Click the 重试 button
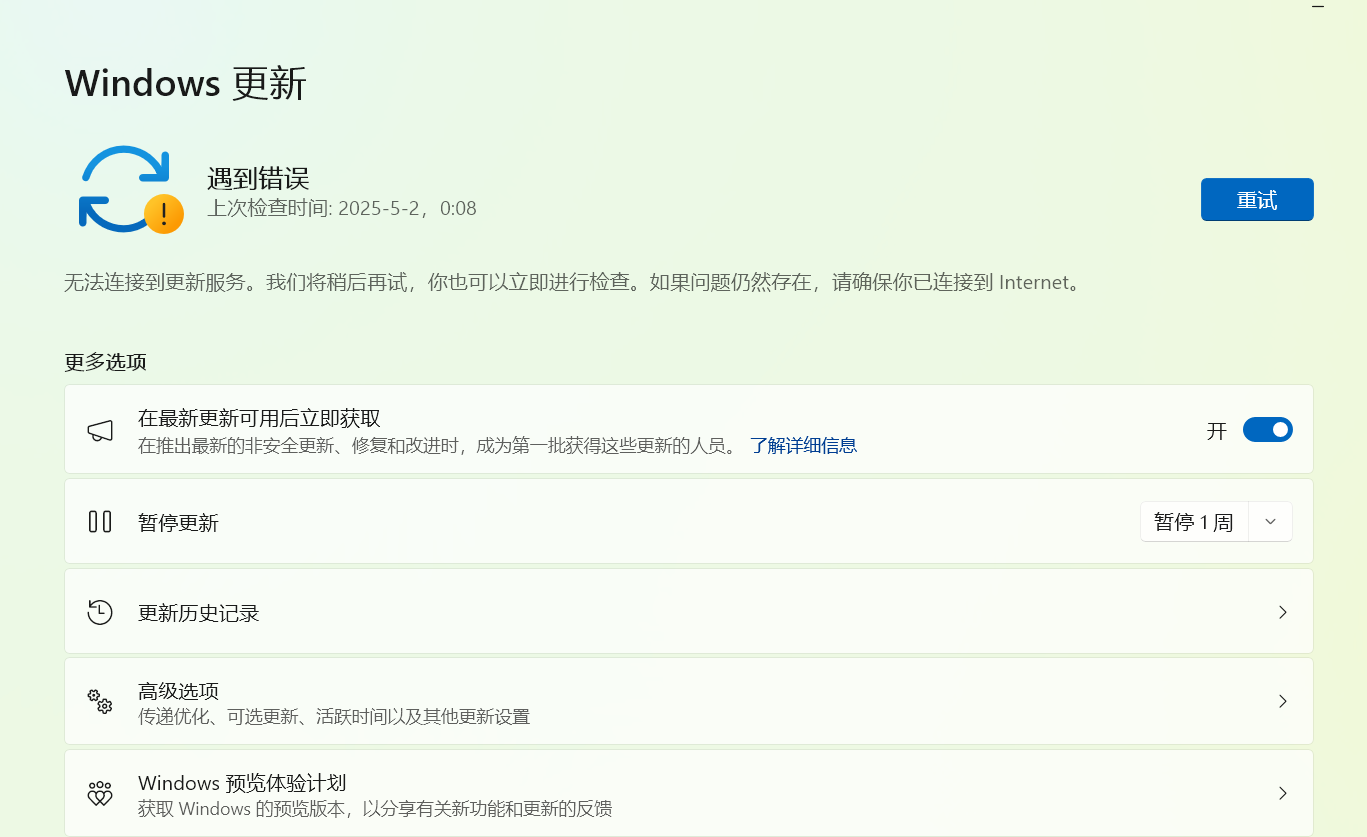The width and height of the screenshot is (1367, 837). pyautogui.click(x=1257, y=200)
